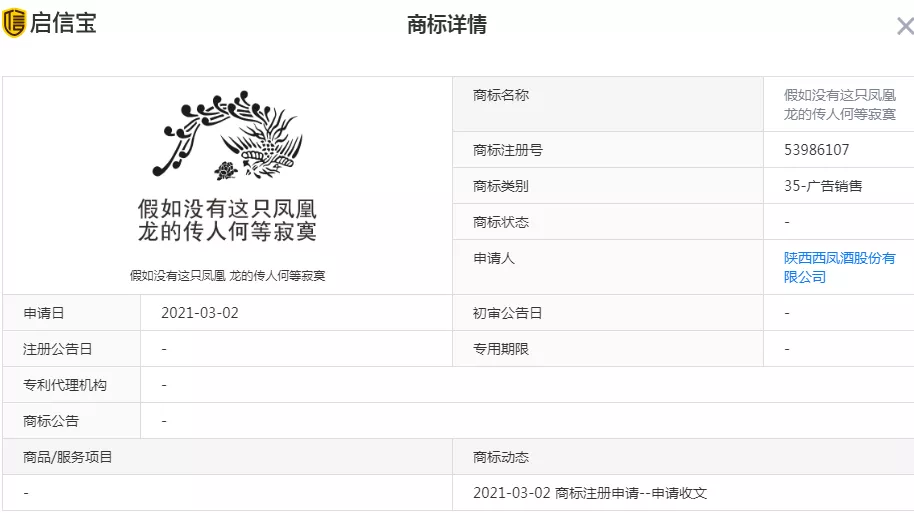This screenshot has width=914, height=513.
Task: Click the 申请人 label
Action: 494,258
